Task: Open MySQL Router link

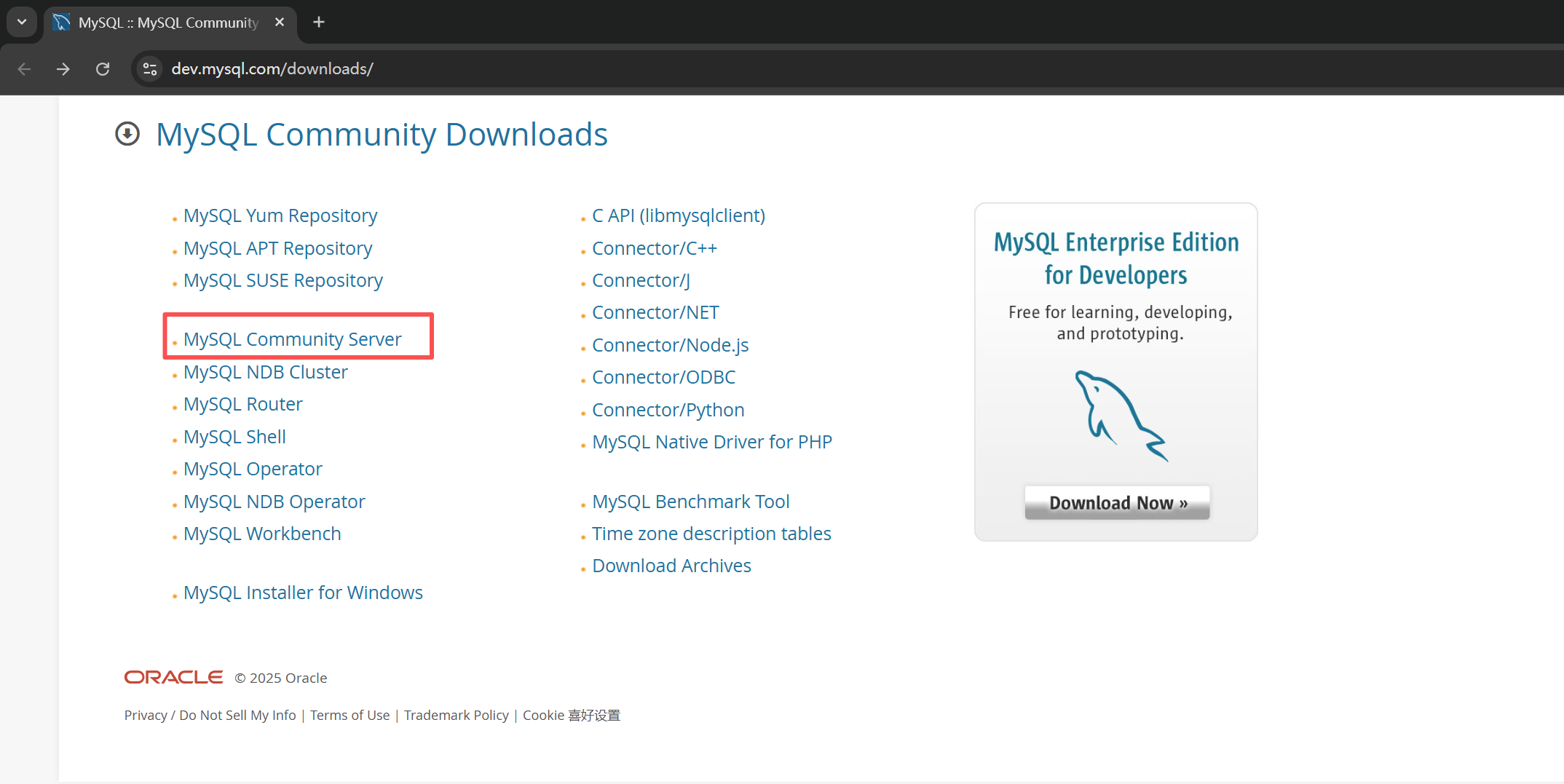Action: pyautogui.click(x=243, y=405)
